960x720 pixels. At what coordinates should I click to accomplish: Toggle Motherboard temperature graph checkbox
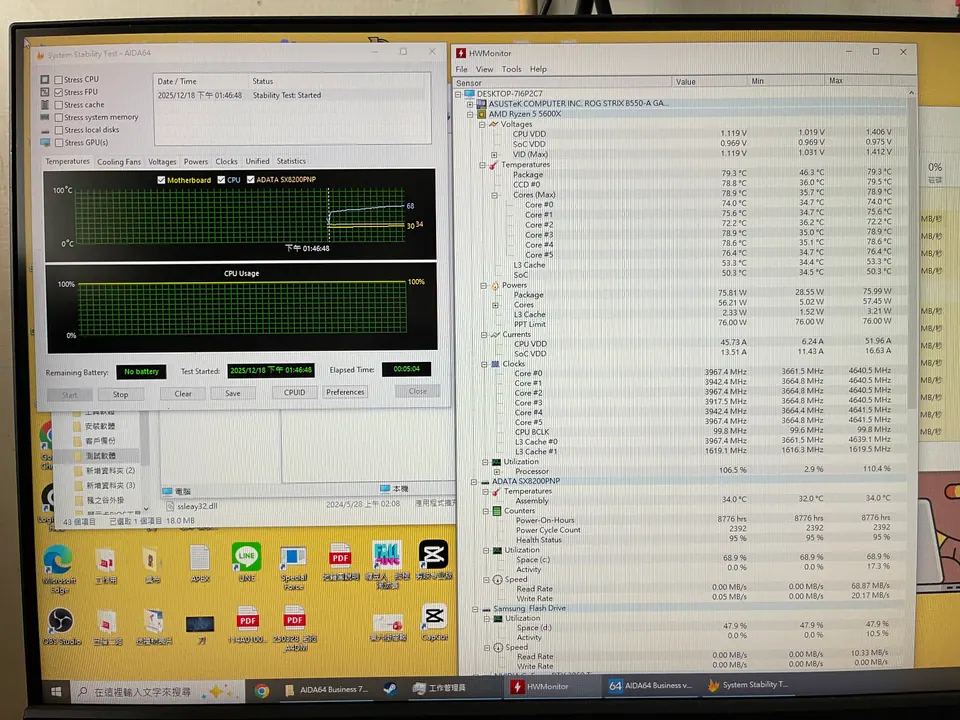click(x=161, y=180)
